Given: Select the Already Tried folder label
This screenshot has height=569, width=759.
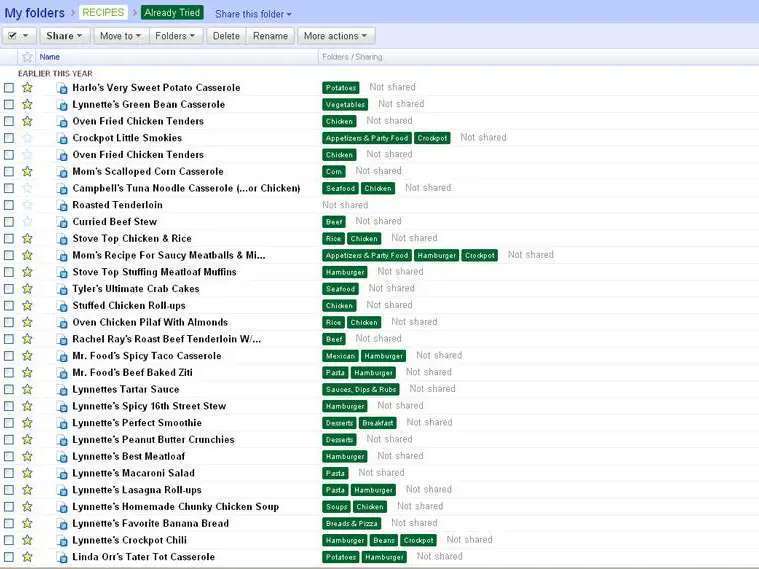Looking at the screenshot, I should (x=172, y=13).
